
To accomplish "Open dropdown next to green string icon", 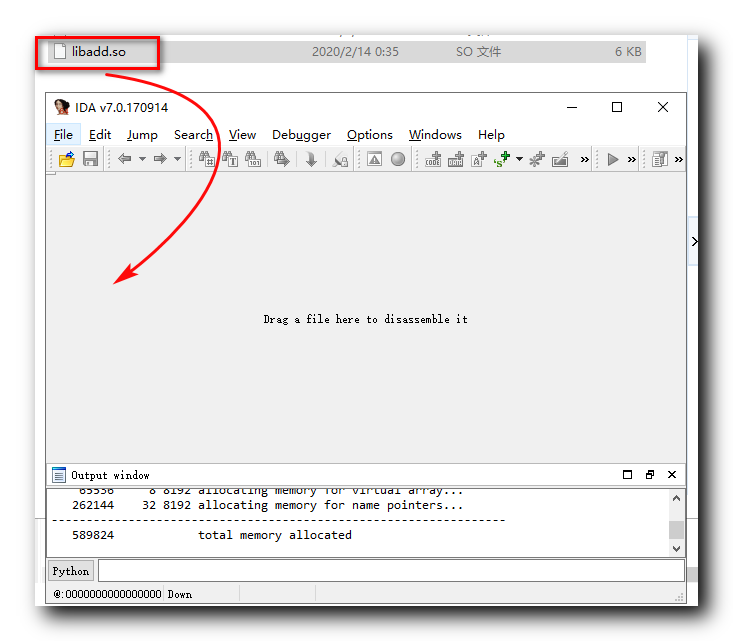I will tap(519, 159).
